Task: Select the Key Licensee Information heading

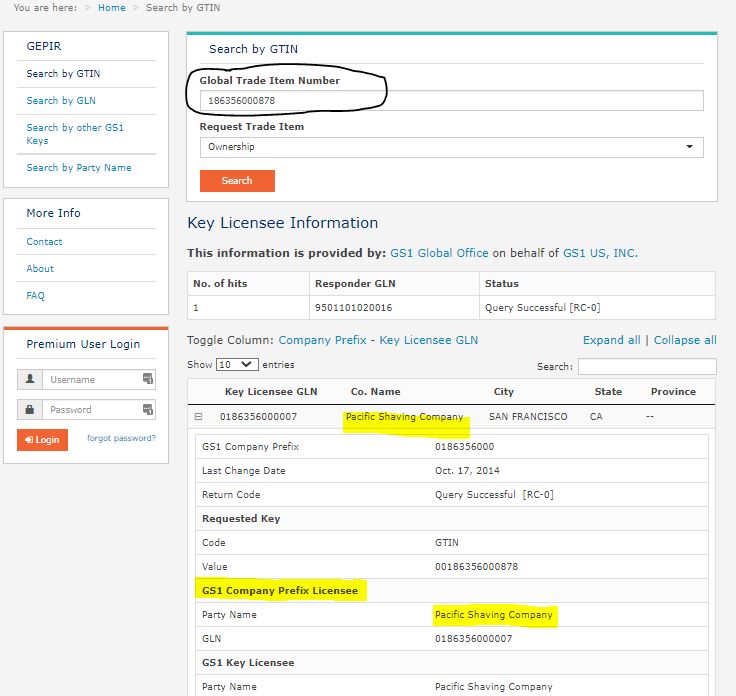Action: click(x=283, y=223)
